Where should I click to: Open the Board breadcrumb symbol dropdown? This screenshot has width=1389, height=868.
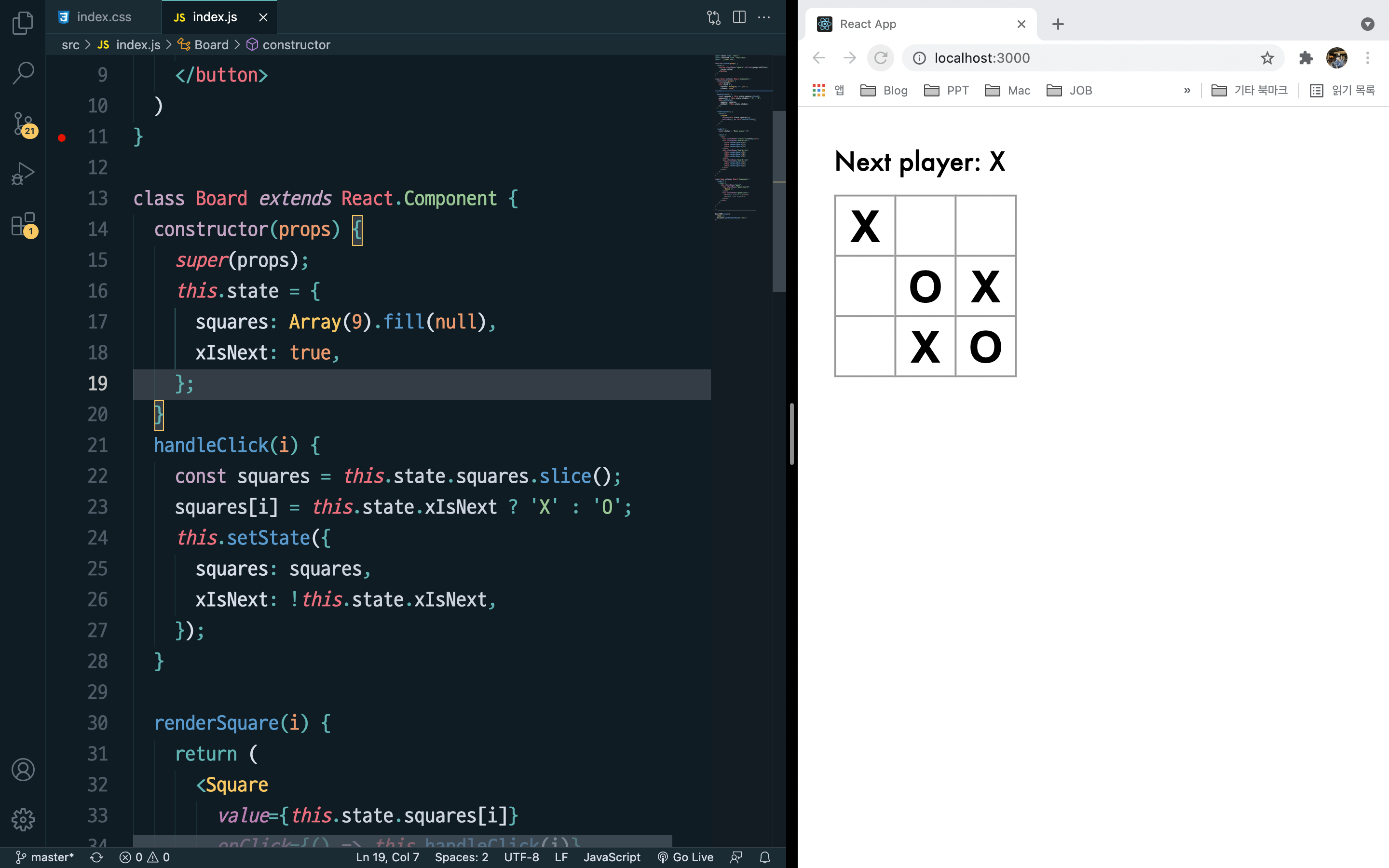click(210, 45)
